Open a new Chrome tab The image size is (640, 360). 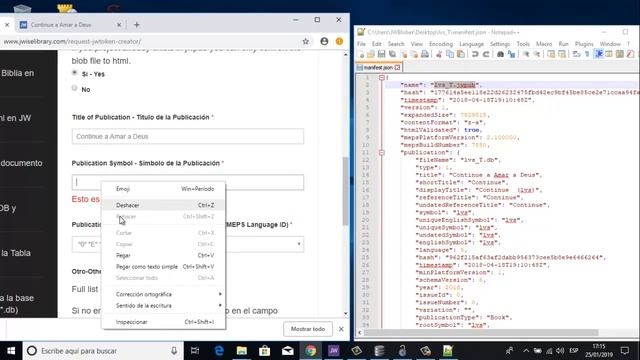(x=136, y=25)
